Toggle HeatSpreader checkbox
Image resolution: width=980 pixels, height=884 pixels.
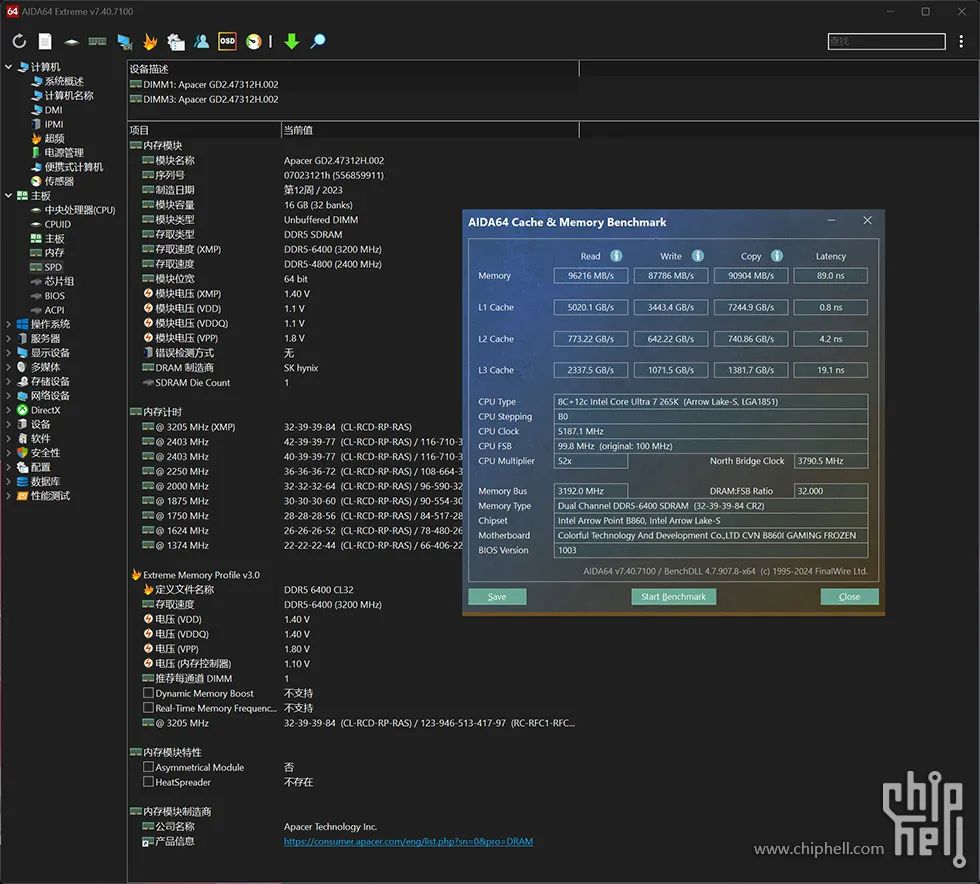point(148,781)
